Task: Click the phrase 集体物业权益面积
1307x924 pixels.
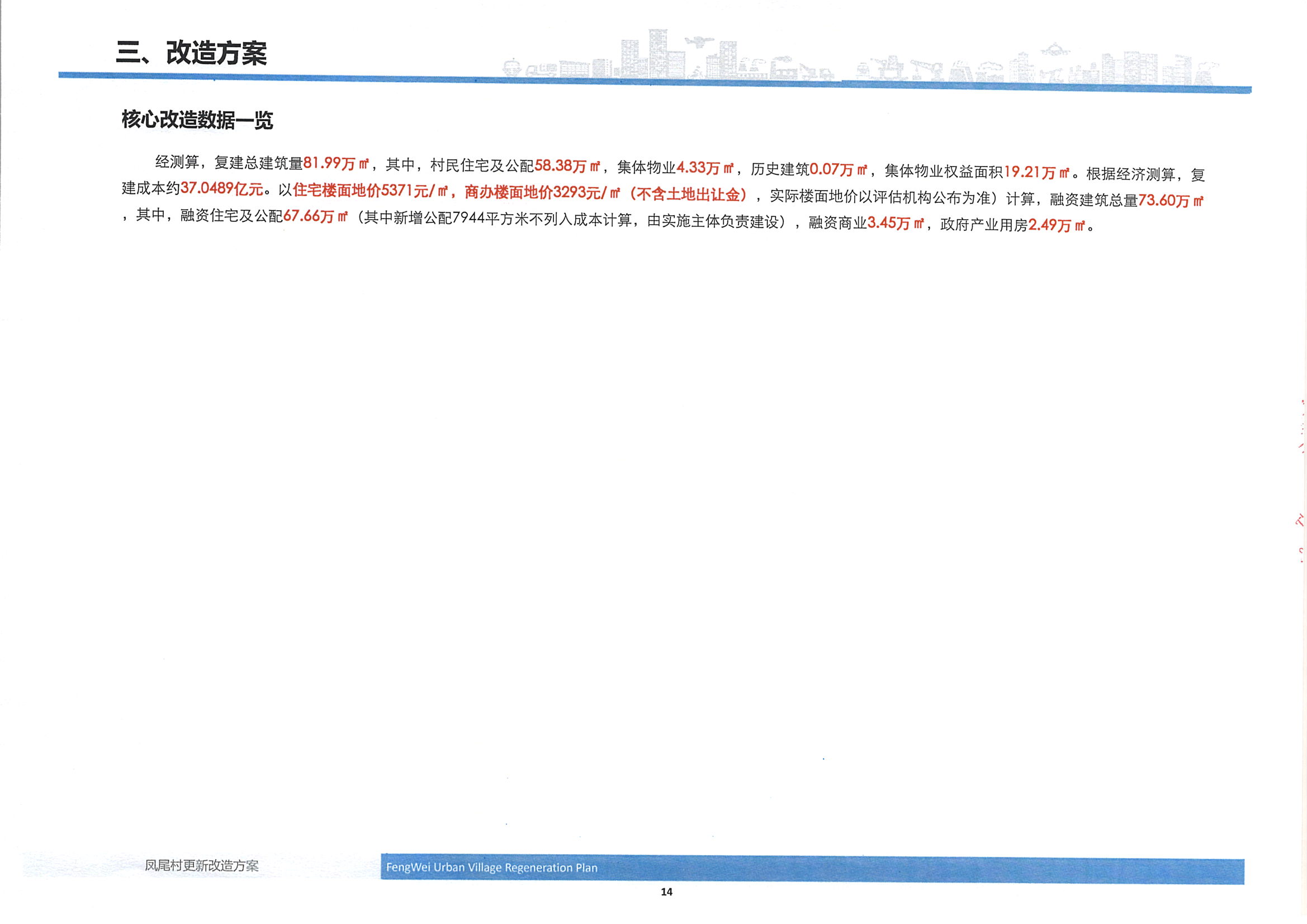Action: [x=944, y=171]
